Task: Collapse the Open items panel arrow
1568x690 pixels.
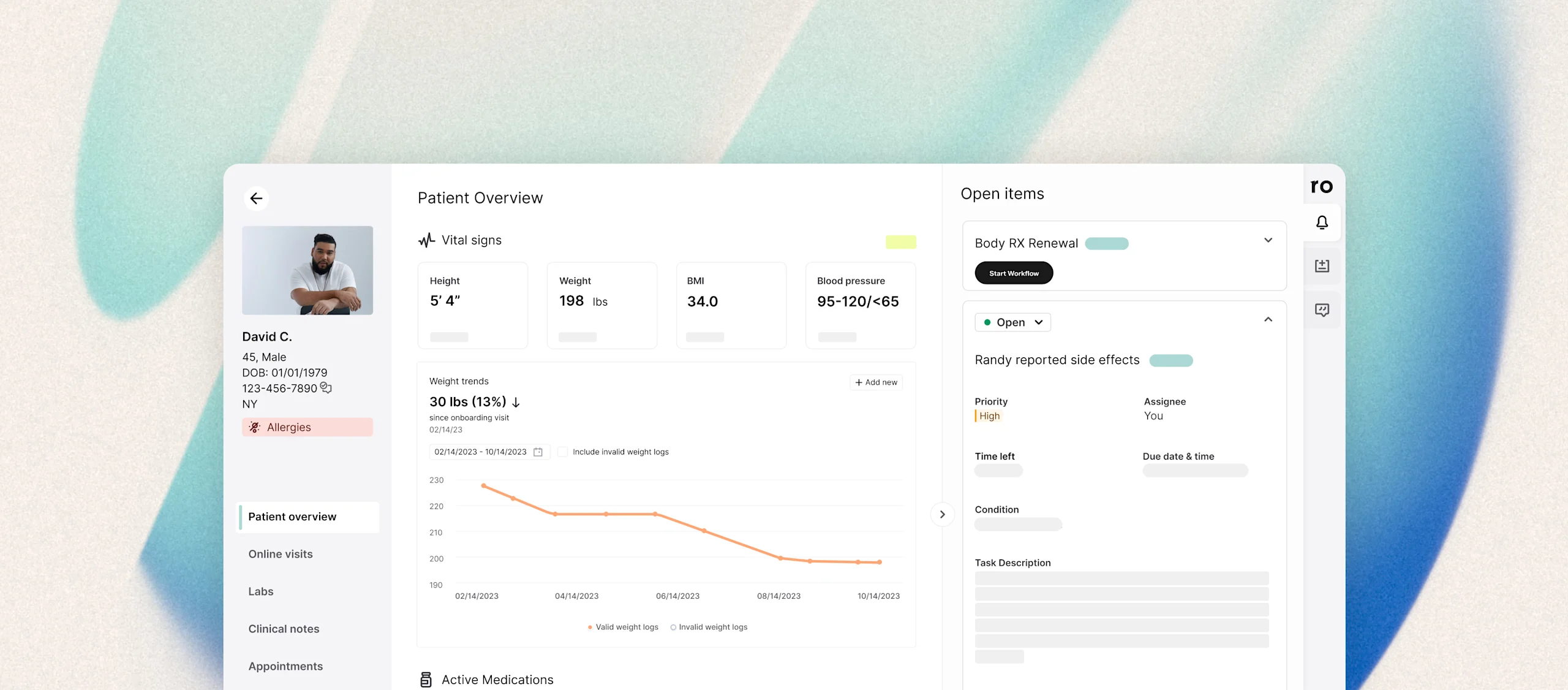Action: [942, 514]
